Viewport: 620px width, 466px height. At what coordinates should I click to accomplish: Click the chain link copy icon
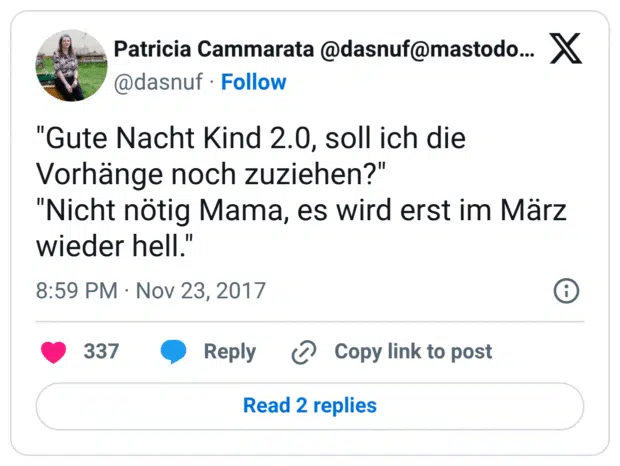(303, 352)
